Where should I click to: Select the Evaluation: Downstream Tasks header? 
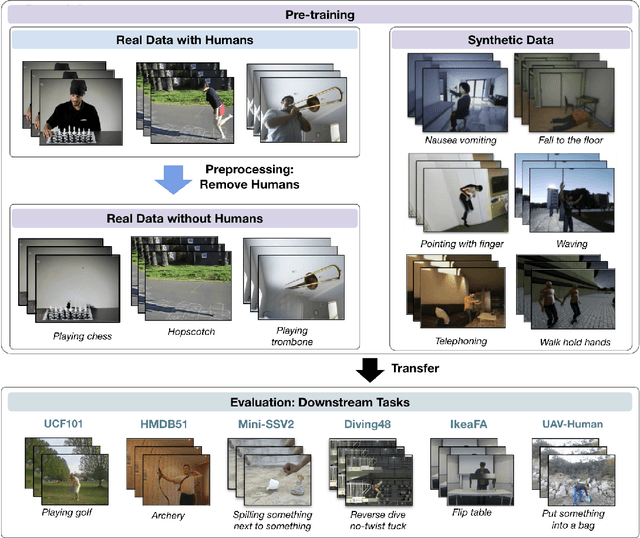coord(320,401)
